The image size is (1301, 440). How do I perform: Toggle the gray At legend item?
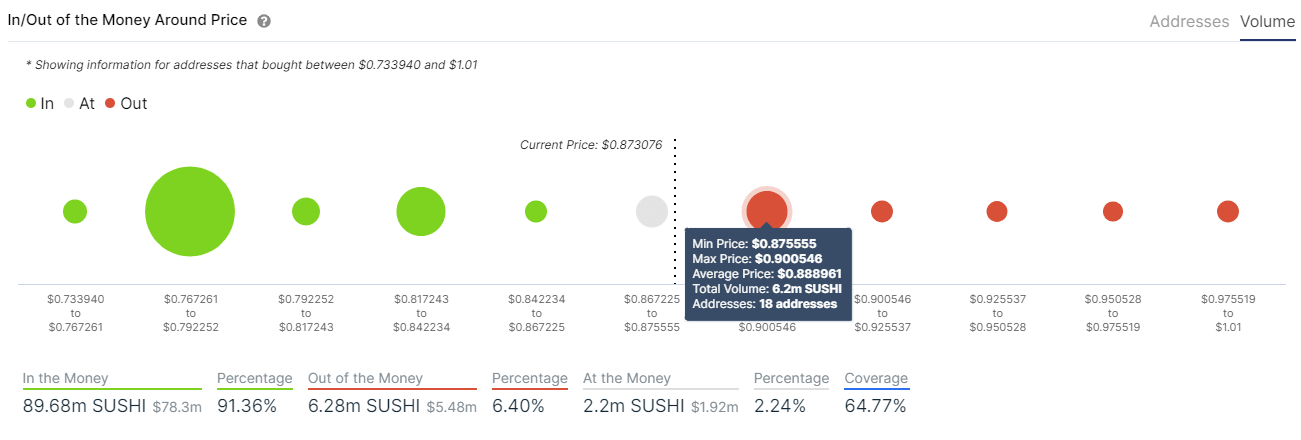coord(79,103)
